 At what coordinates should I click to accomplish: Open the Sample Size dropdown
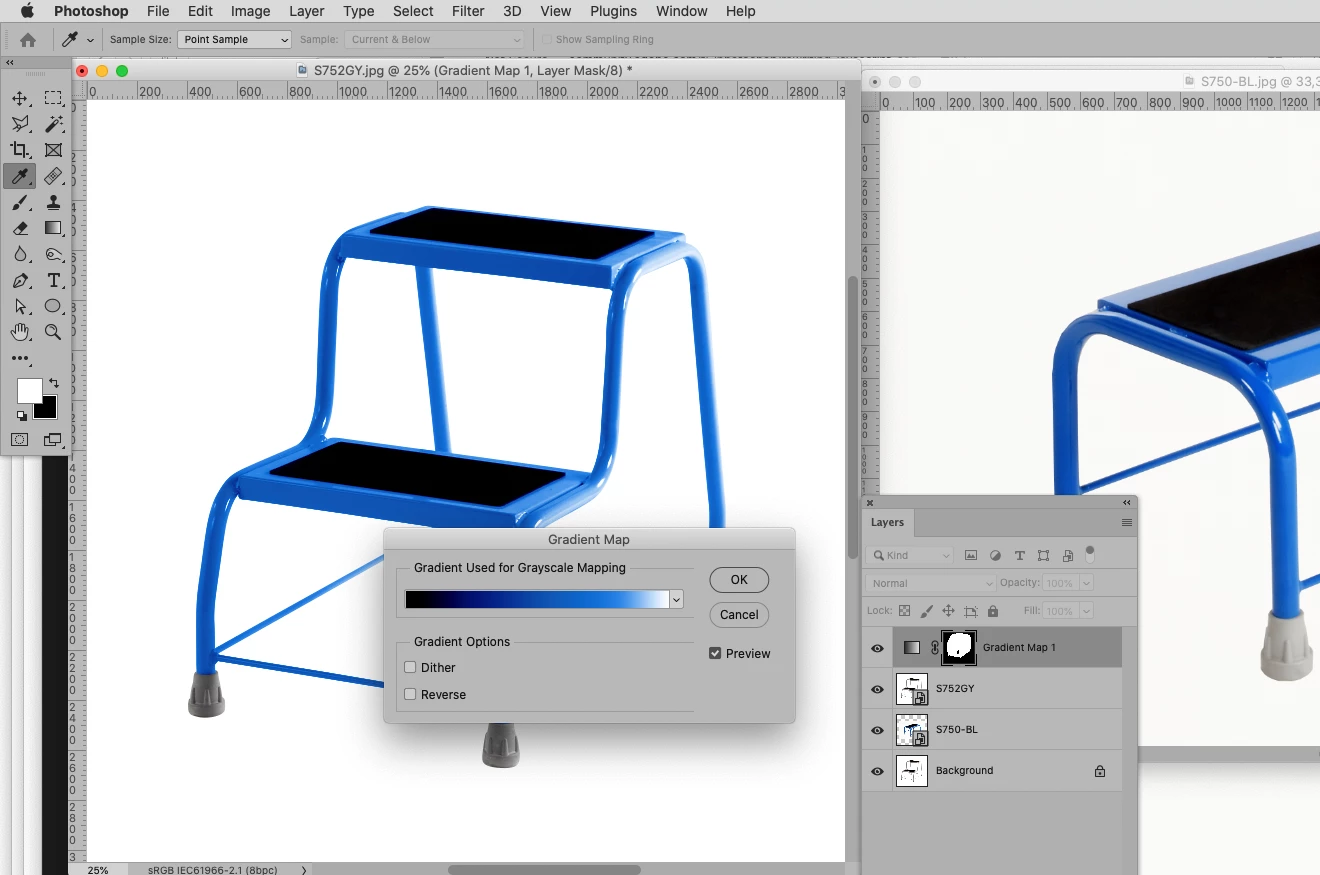(234, 40)
